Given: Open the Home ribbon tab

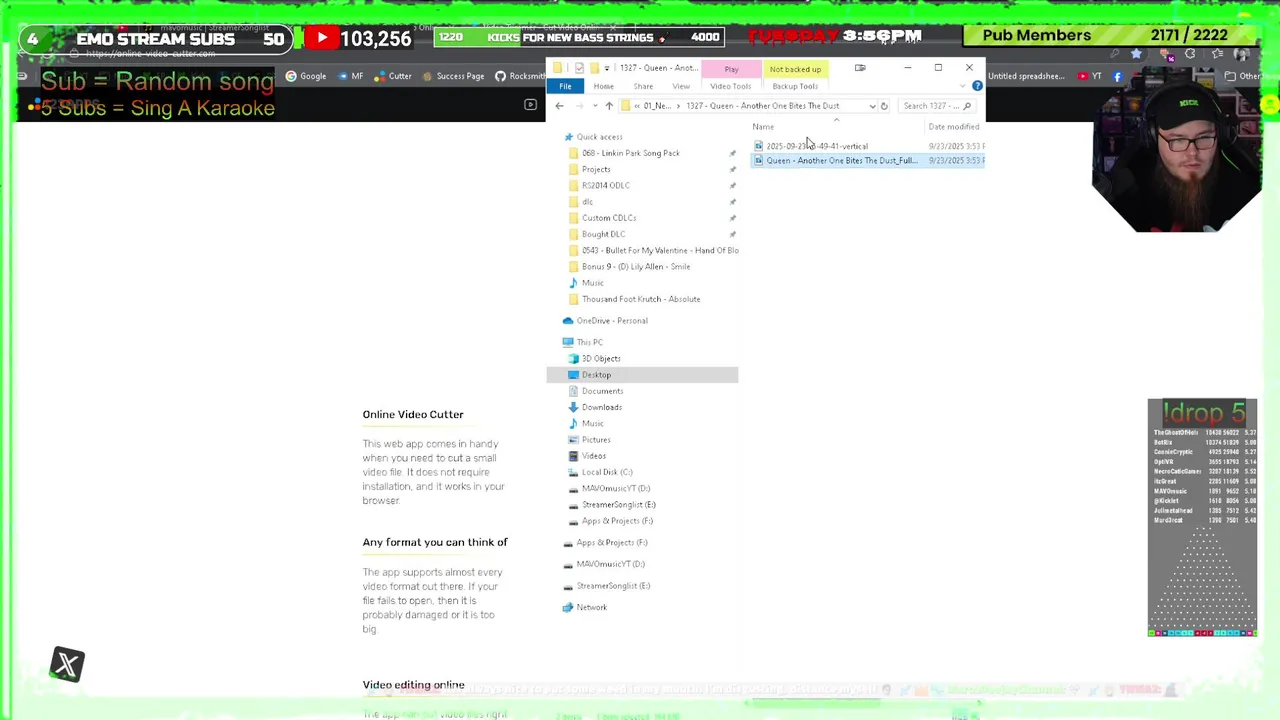Looking at the screenshot, I should (x=603, y=86).
